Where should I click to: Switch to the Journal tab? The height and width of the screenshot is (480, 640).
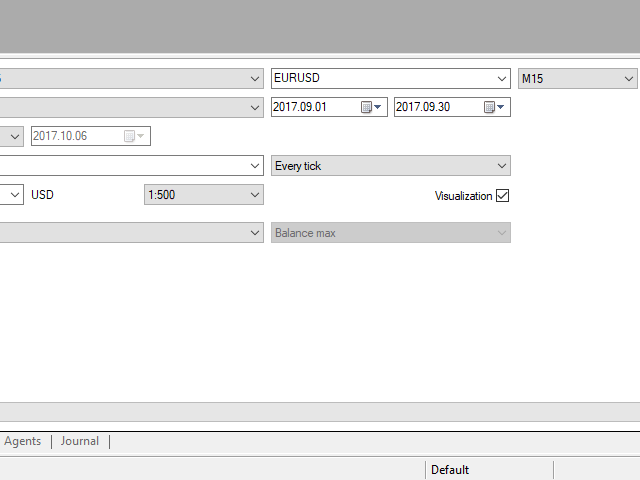click(80, 441)
